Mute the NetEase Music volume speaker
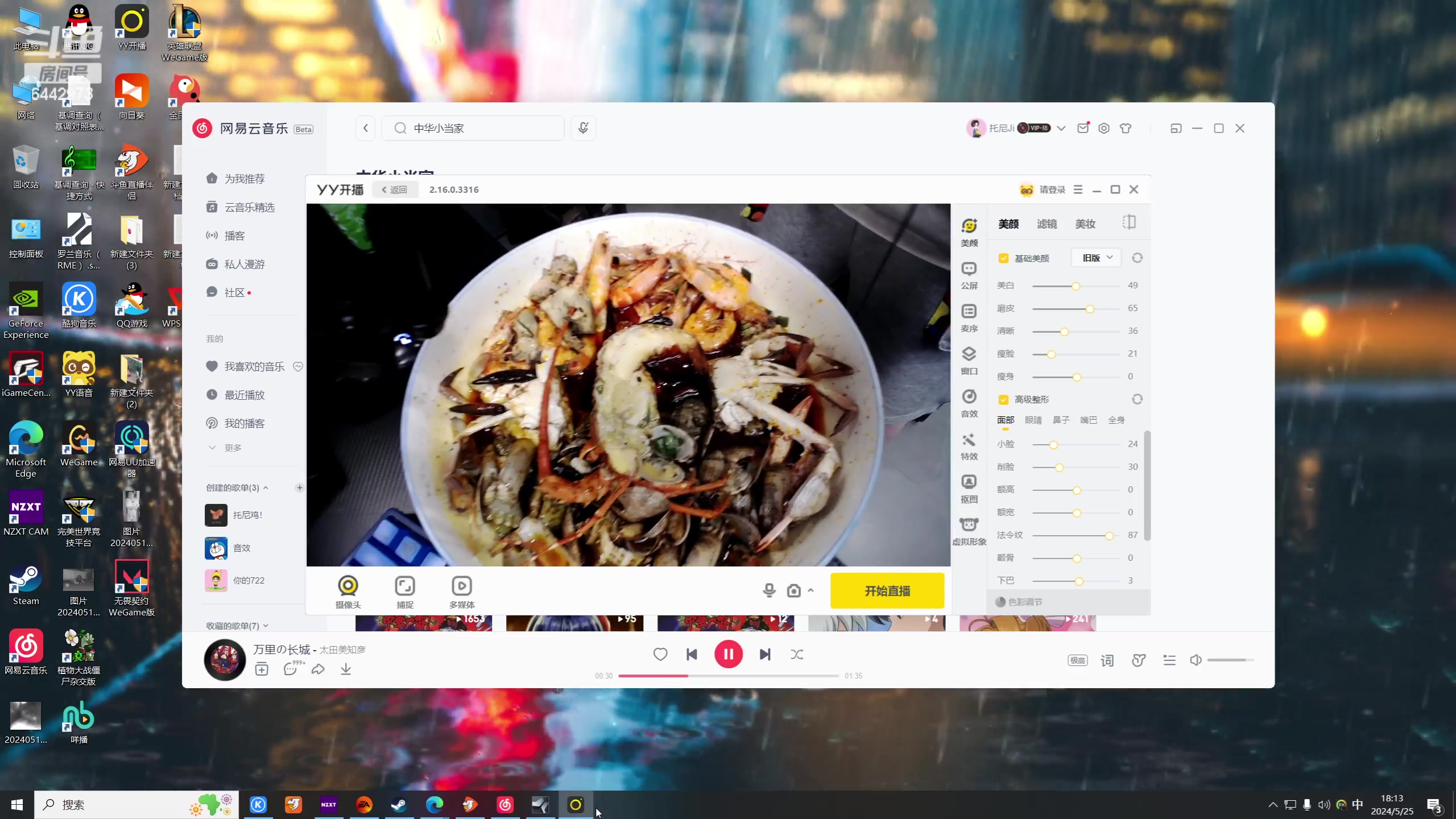This screenshot has width=1456, height=819. tap(1196, 660)
